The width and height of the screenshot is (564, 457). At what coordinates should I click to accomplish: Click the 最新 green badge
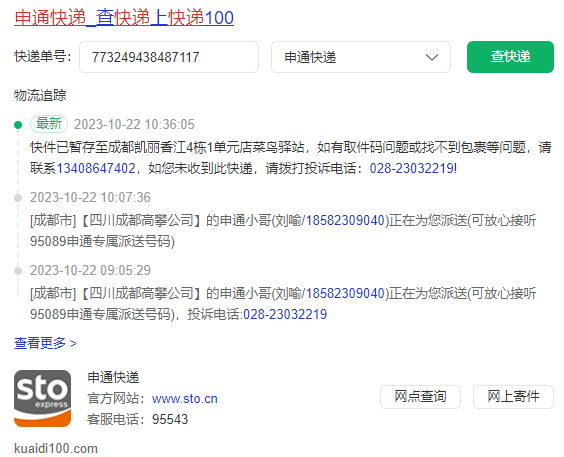click(49, 124)
